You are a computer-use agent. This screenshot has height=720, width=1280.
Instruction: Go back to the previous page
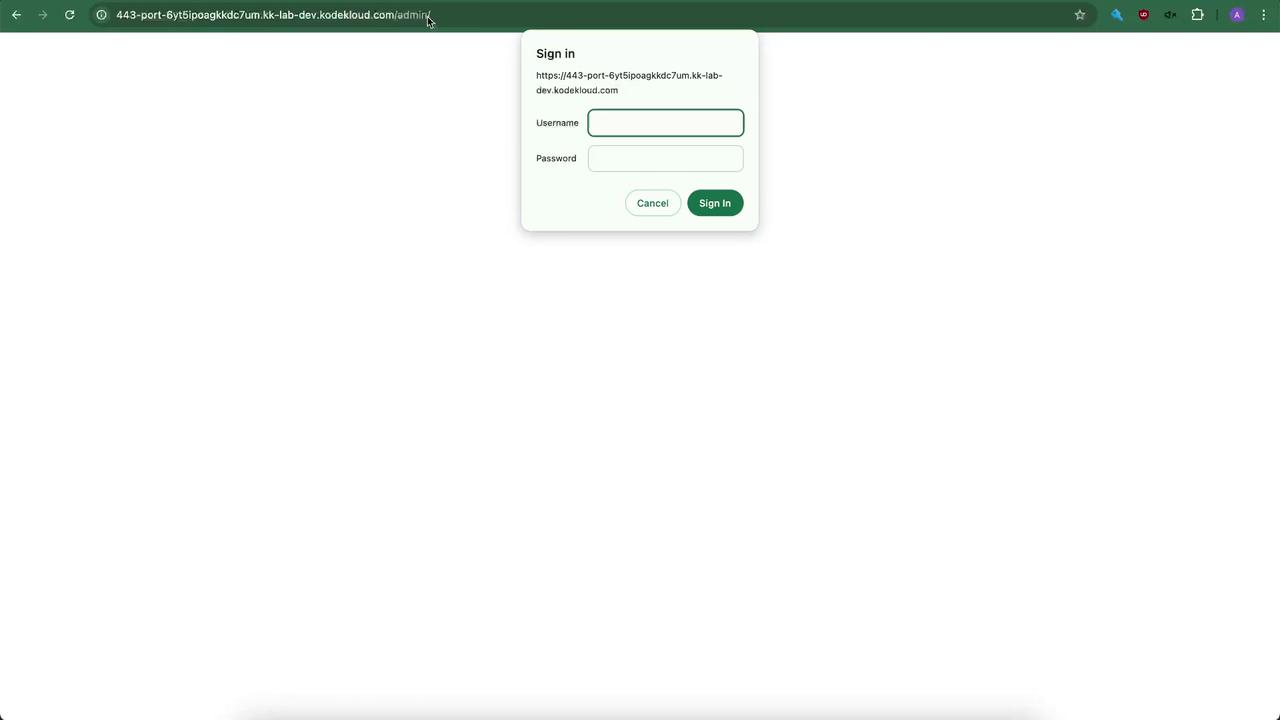16,15
